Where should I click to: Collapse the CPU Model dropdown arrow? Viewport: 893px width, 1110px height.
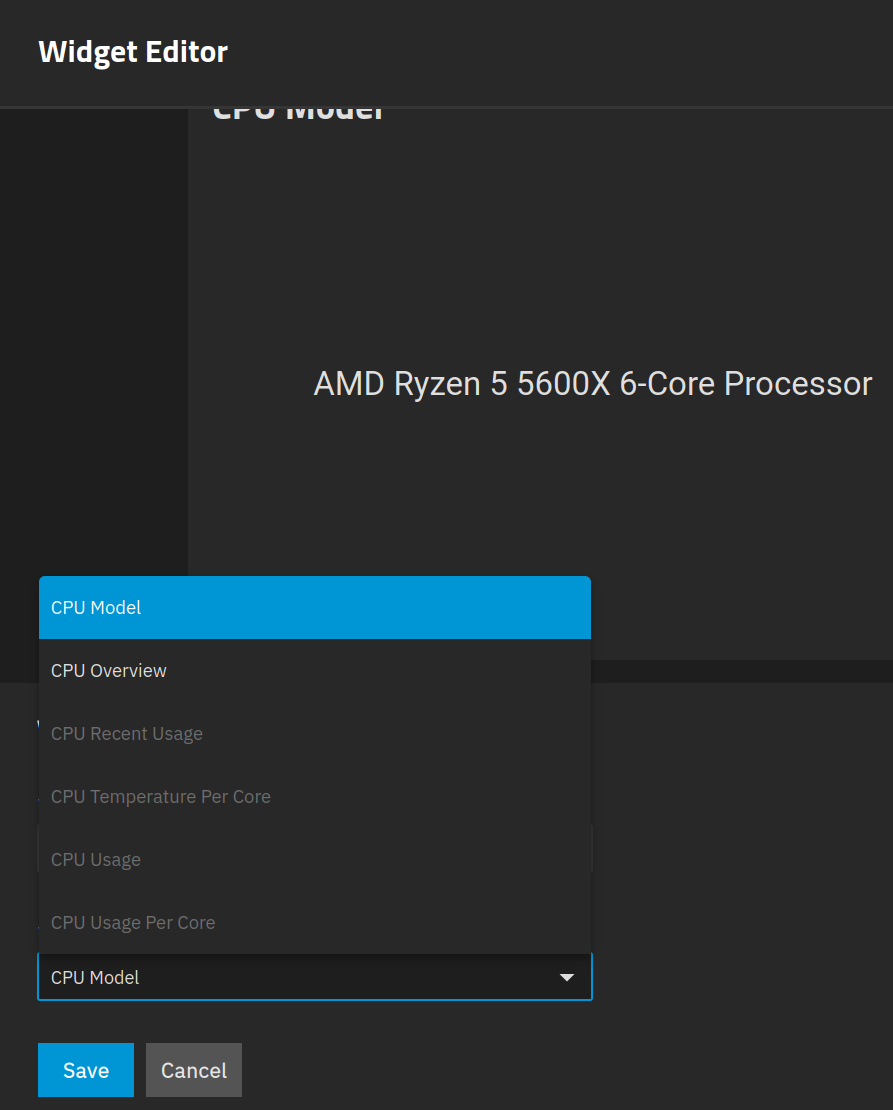coord(567,978)
